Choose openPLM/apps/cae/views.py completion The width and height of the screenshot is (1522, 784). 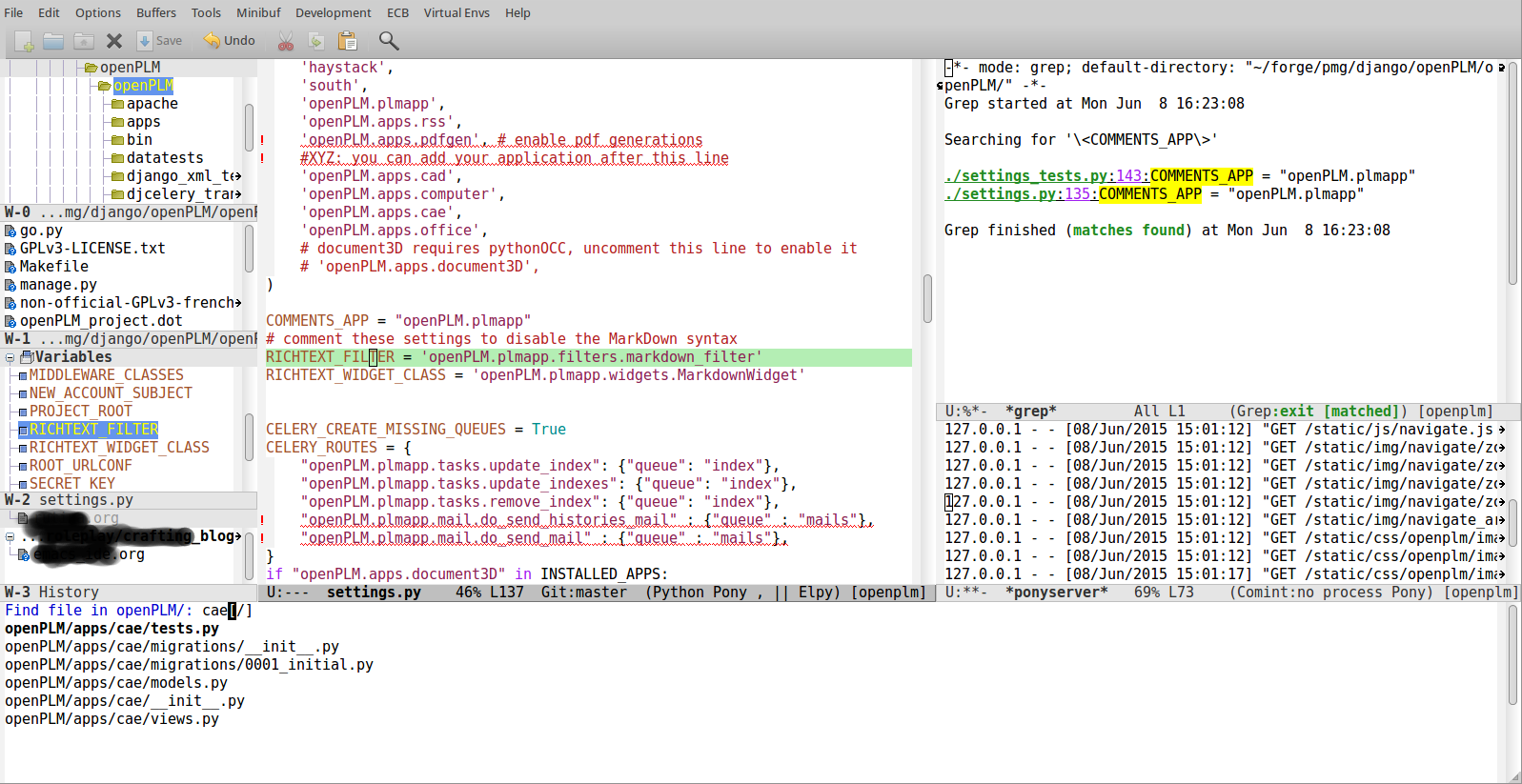(112, 719)
